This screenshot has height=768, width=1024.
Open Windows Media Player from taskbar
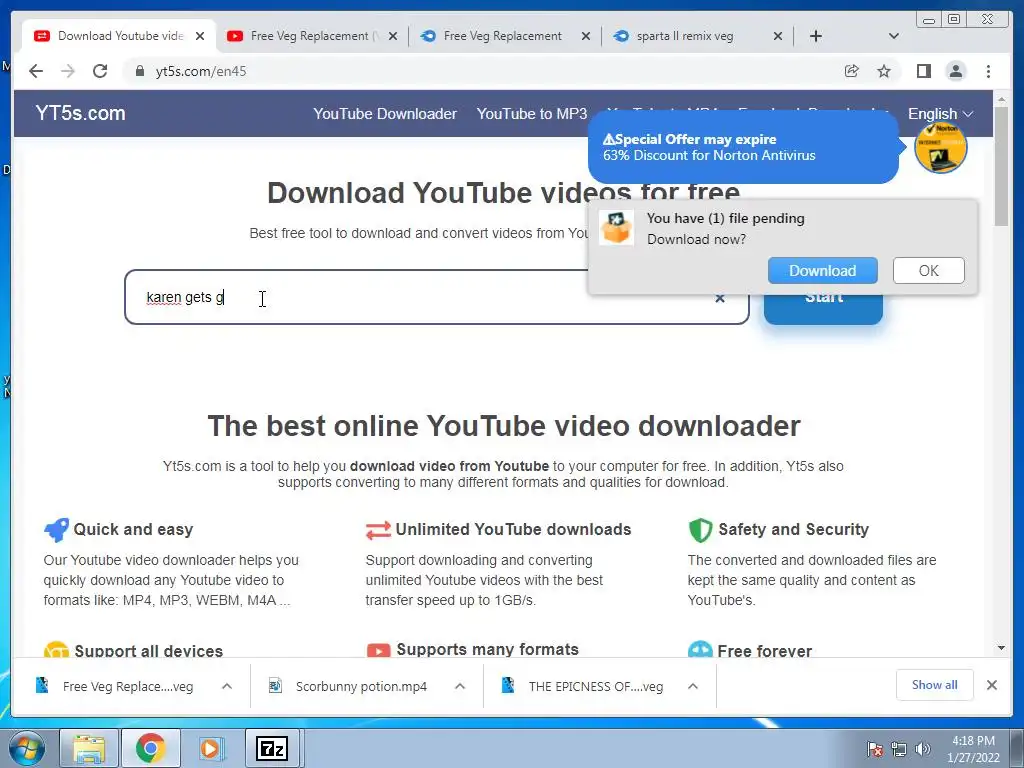coord(211,748)
